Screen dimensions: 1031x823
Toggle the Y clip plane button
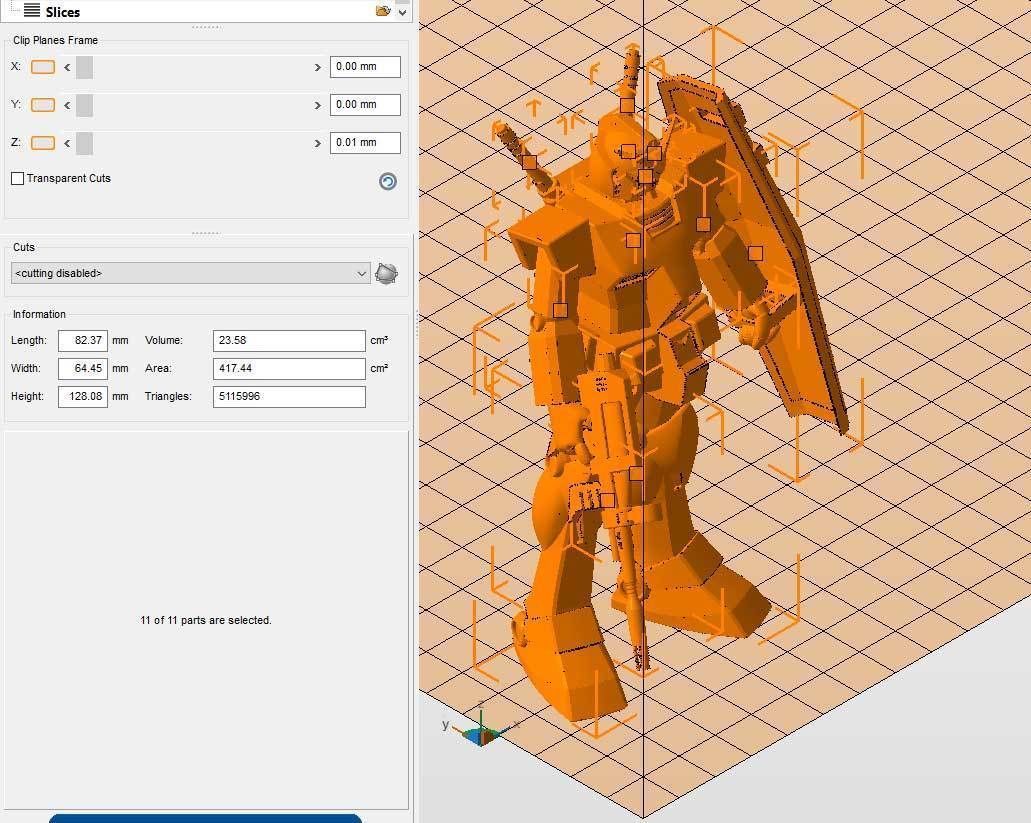(x=43, y=105)
